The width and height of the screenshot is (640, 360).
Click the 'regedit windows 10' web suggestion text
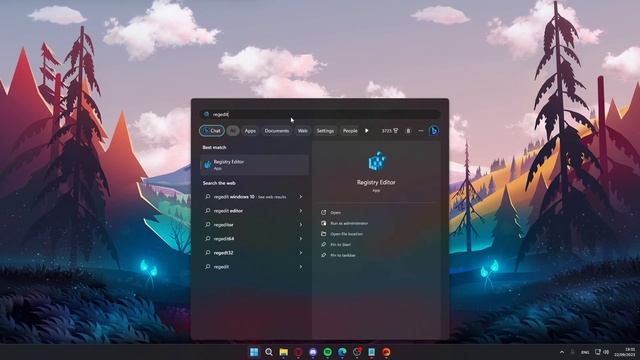(x=234, y=197)
